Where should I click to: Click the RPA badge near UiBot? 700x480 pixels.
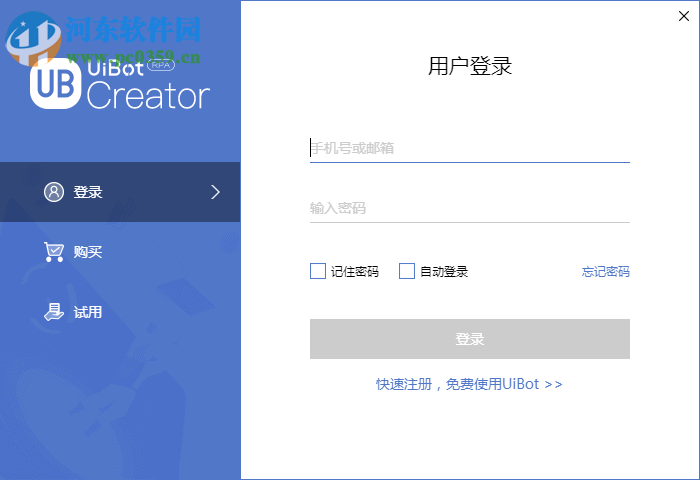161,65
